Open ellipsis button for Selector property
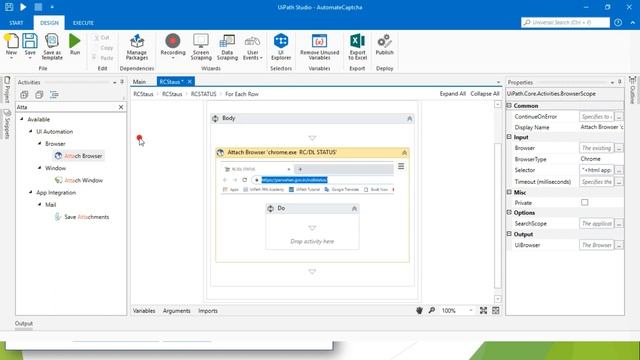 pyautogui.click(x=619, y=170)
